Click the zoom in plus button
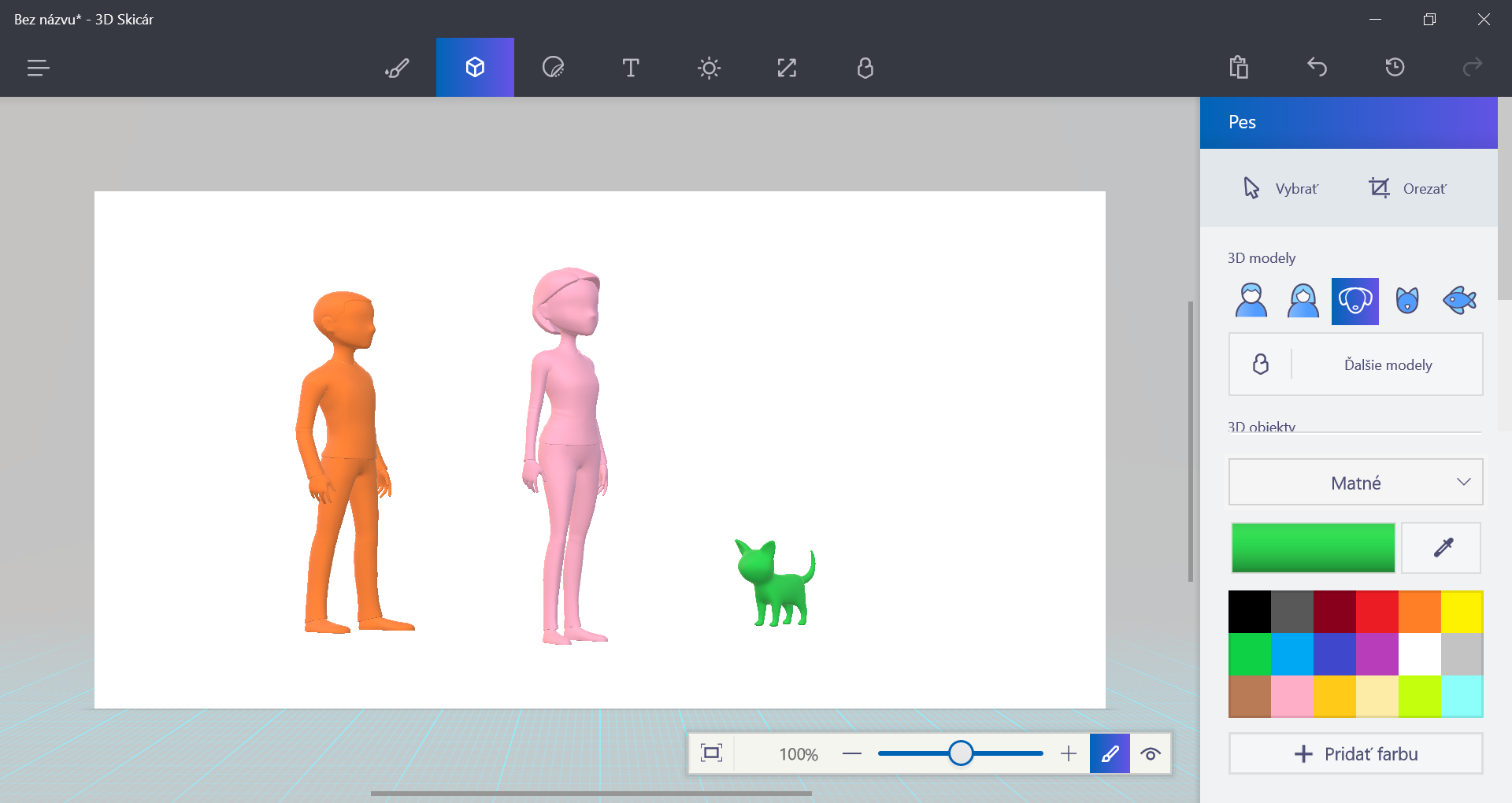1512x803 pixels. (1068, 754)
